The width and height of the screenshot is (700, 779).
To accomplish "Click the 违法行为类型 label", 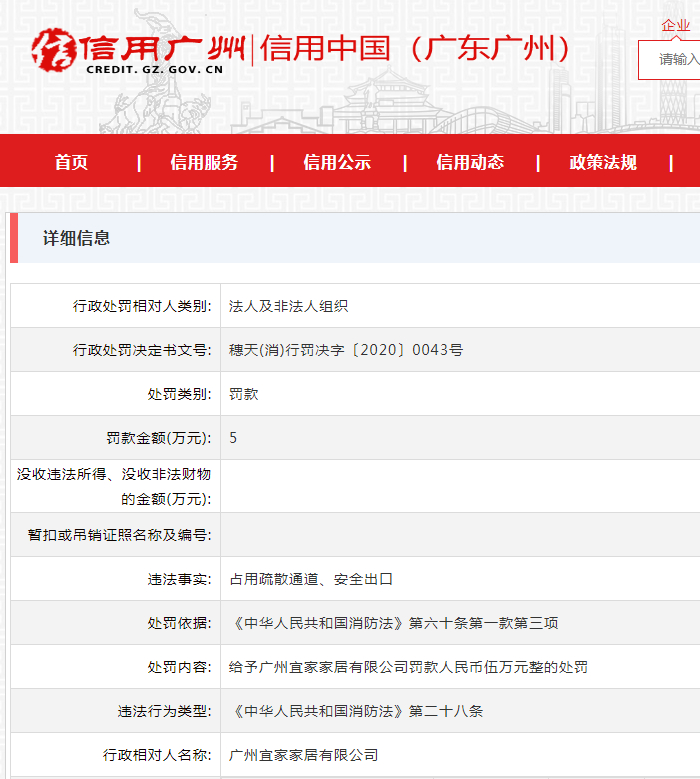I will tap(164, 711).
